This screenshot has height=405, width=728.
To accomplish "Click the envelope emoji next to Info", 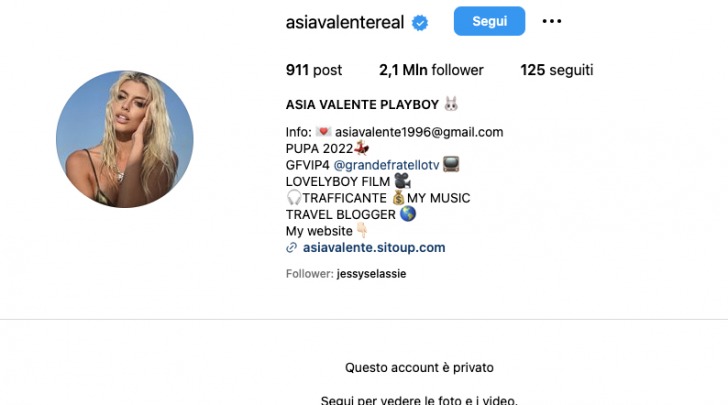I will (323, 131).
